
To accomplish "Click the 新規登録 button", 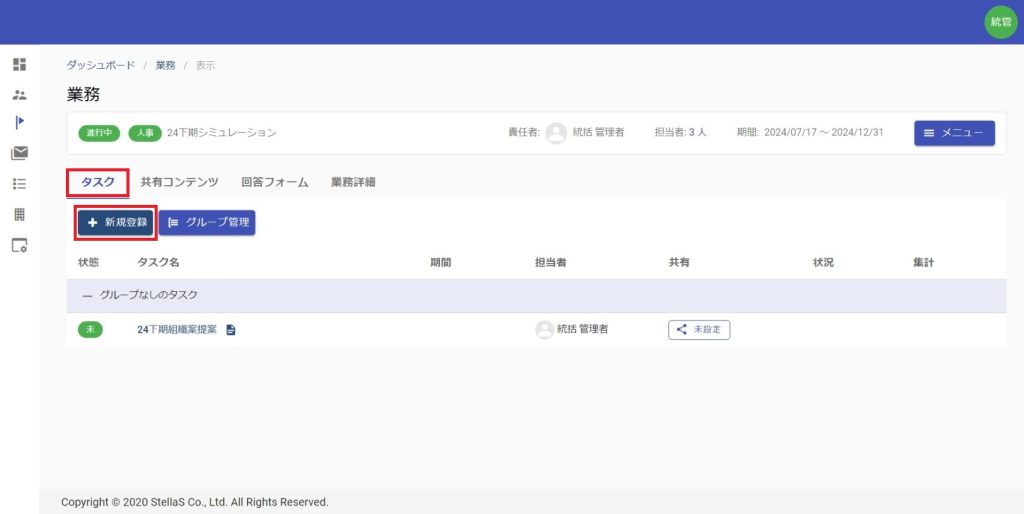I will point(117,222).
